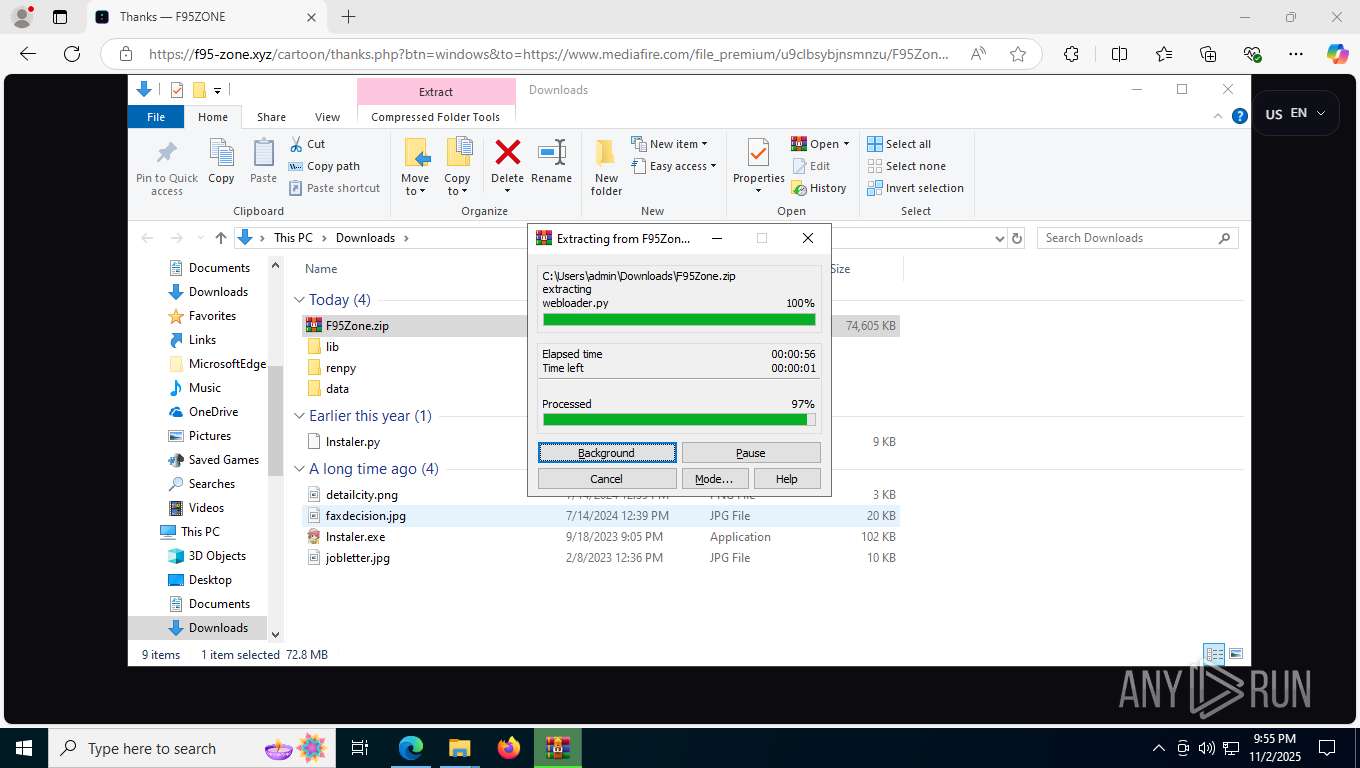The image size is (1360, 768).
Task: Switch to details view button
Action: pyautogui.click(x=1214, y=654)
